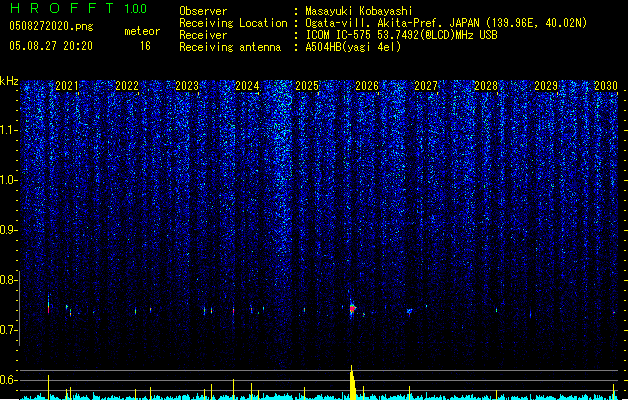
Task: Click the A504HB(yagi 4el) antenna text
Action: tap(353, 47)
